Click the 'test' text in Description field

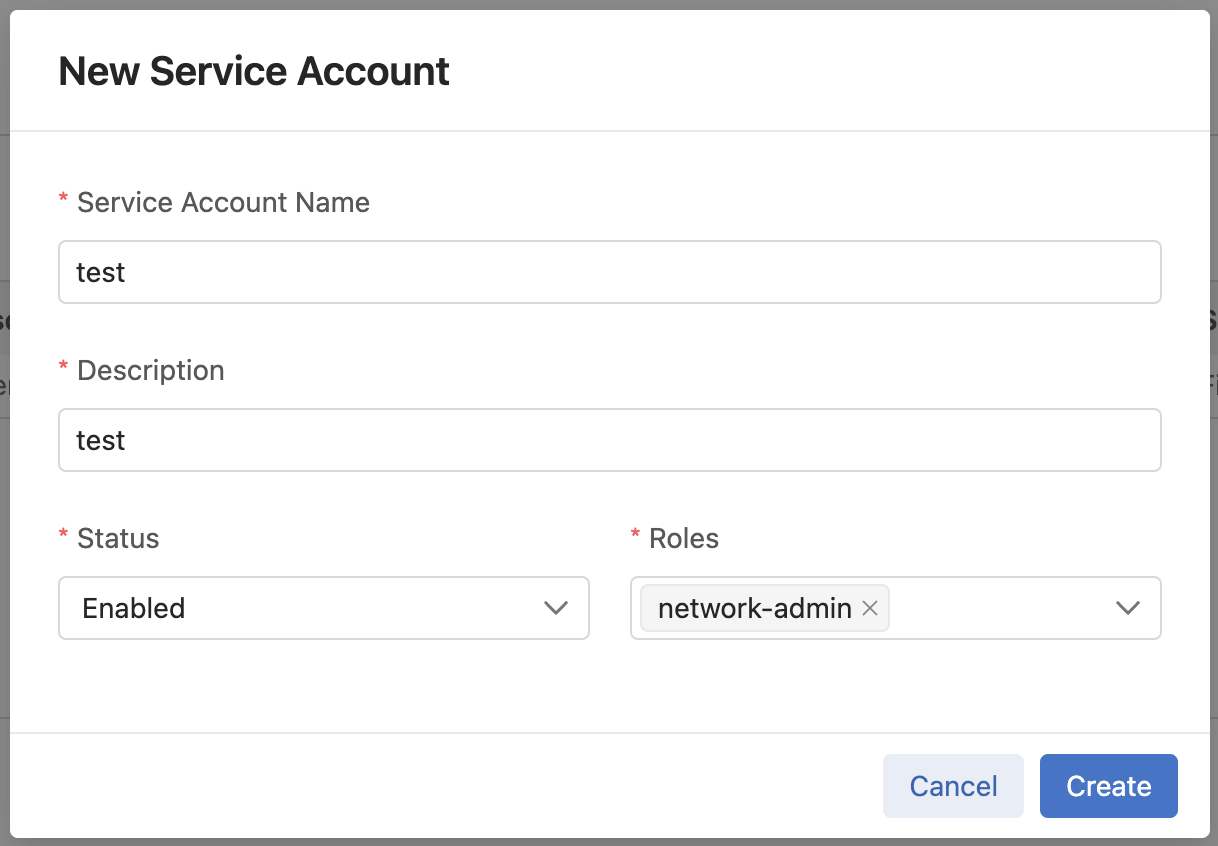pos(101,440)
